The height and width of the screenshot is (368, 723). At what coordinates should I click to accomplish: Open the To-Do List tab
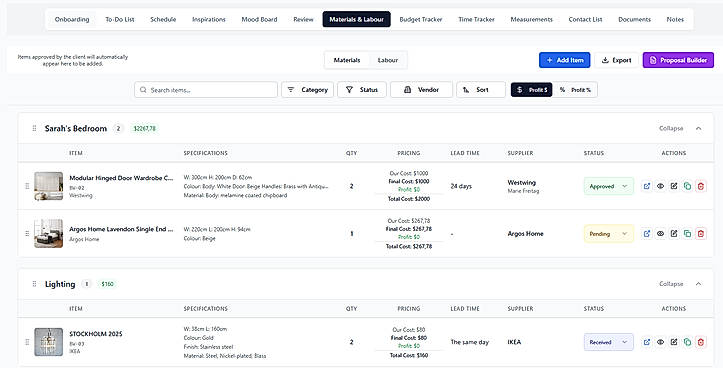click(120, 19)
